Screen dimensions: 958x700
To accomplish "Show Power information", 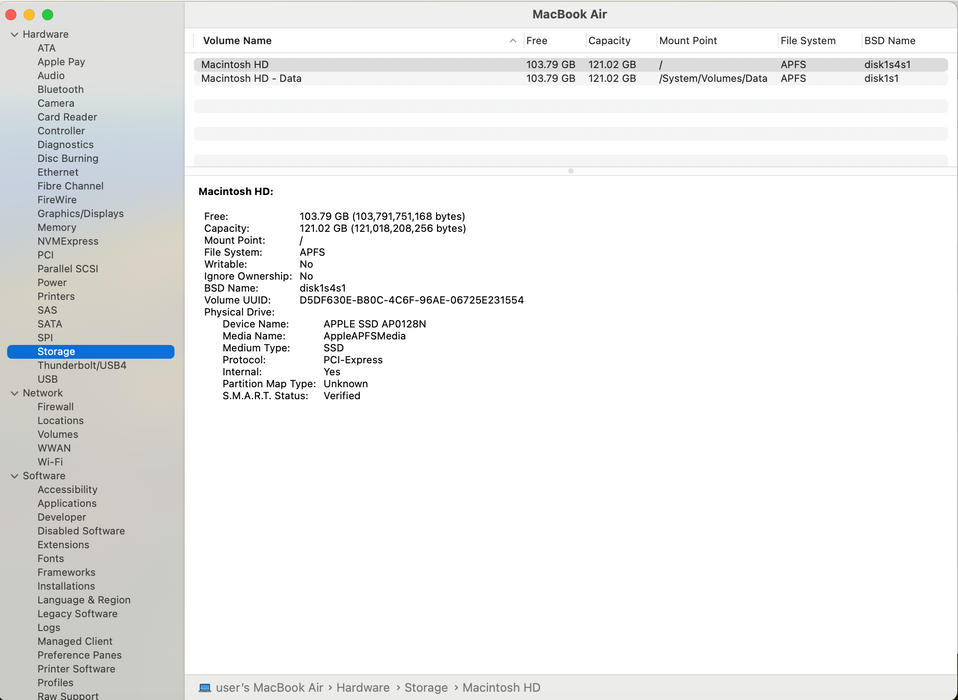I will [52, 283].
